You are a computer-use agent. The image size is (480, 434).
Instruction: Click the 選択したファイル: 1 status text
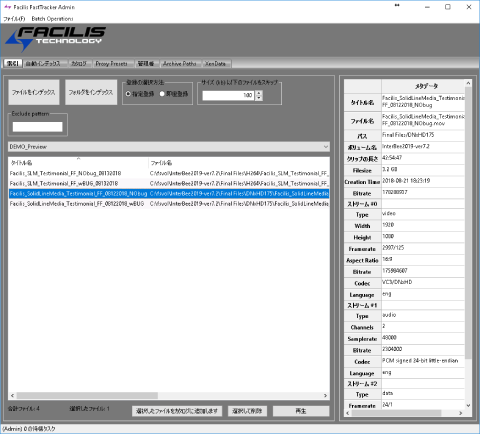tap(89, 409)
